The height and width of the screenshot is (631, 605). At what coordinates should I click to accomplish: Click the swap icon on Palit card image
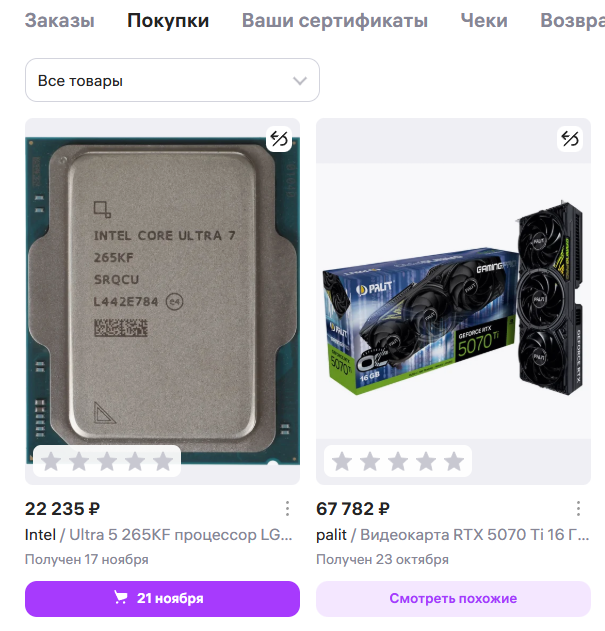(570, 139)
